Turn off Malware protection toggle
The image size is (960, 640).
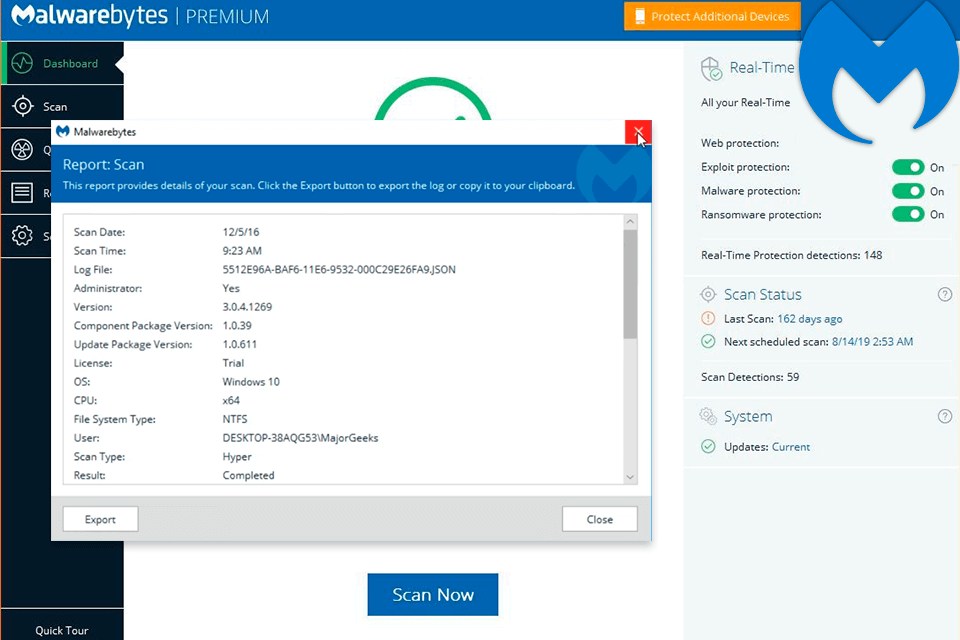click(908, 191)
